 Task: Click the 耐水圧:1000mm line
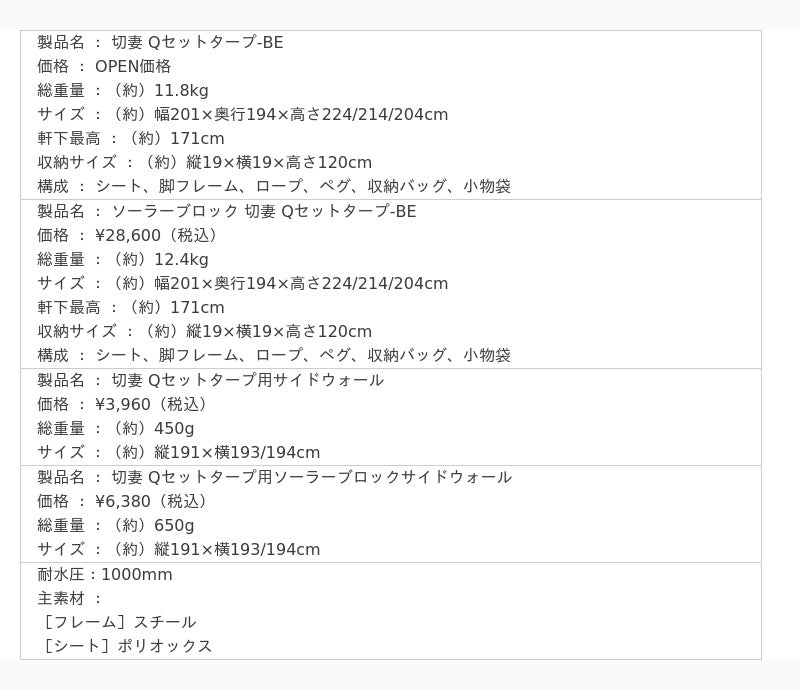tap(105, 574)
